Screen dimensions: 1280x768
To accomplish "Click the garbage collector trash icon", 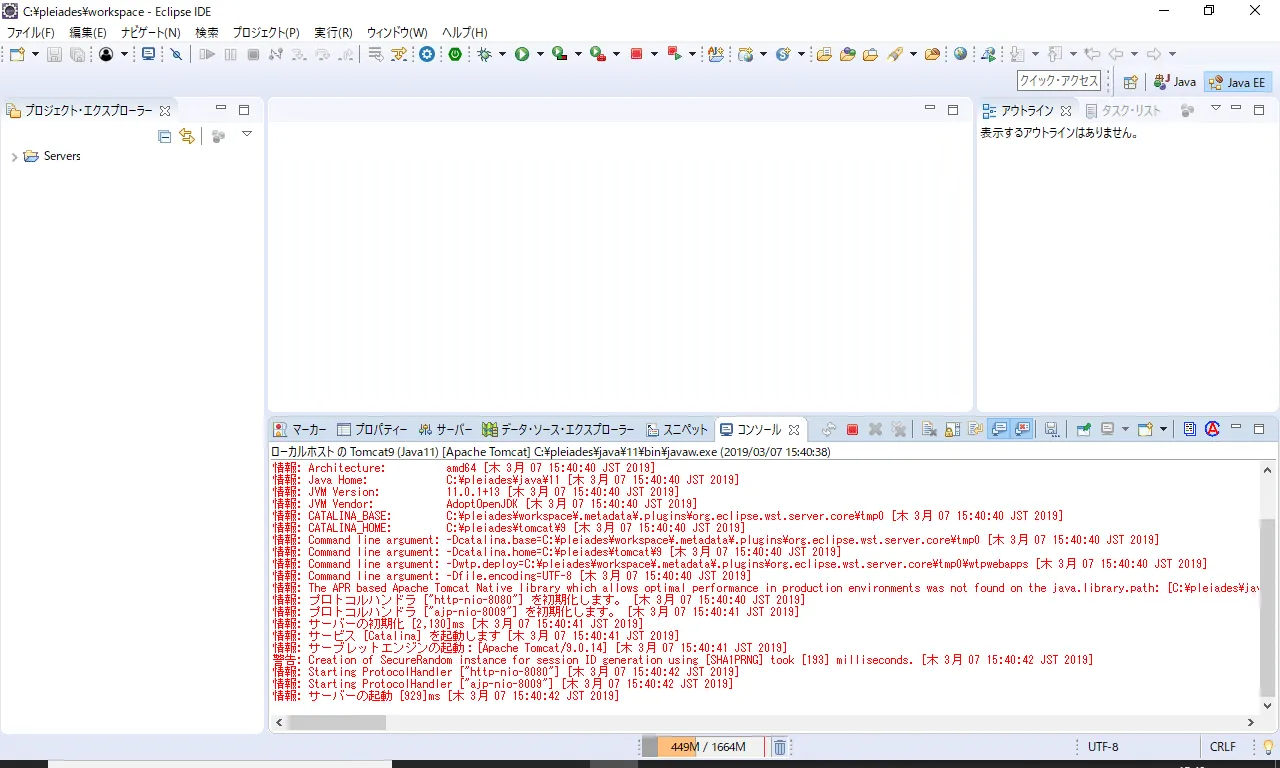I will tap(780, 747).
